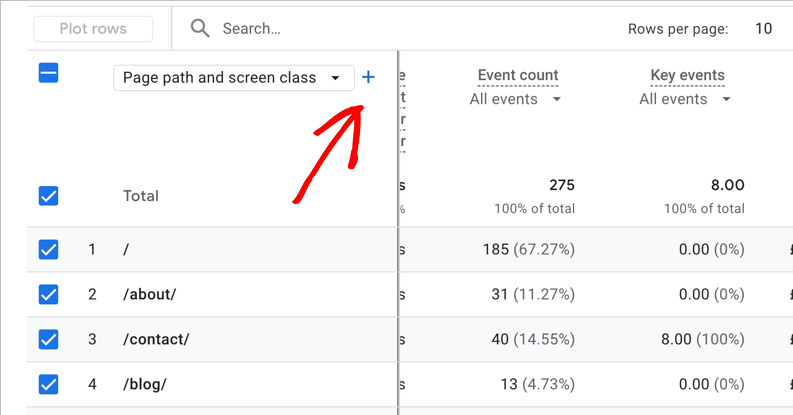Click the /about/ page path cell
The height and width of the screenshot is (415, 793).
click(149, 294)
